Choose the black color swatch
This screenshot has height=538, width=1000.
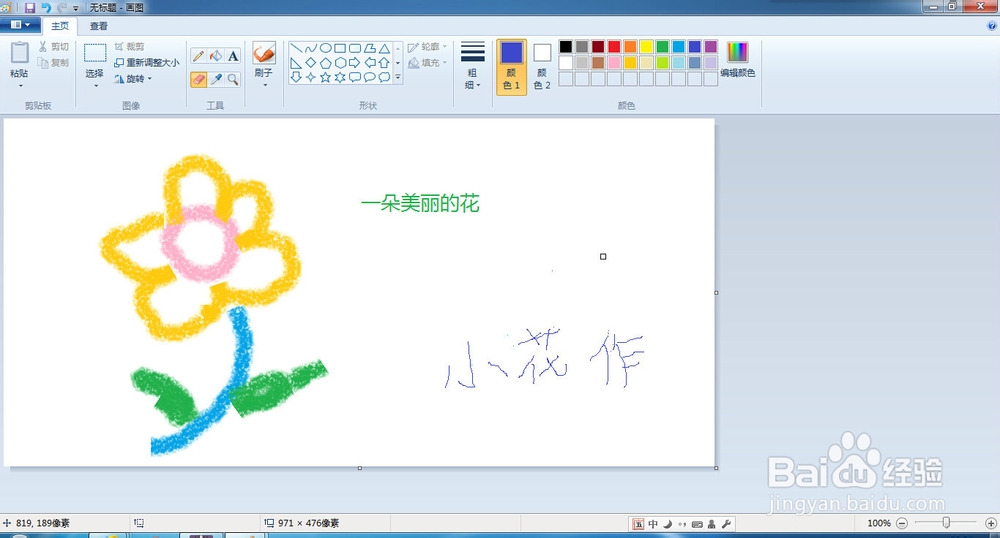point(566,47)
